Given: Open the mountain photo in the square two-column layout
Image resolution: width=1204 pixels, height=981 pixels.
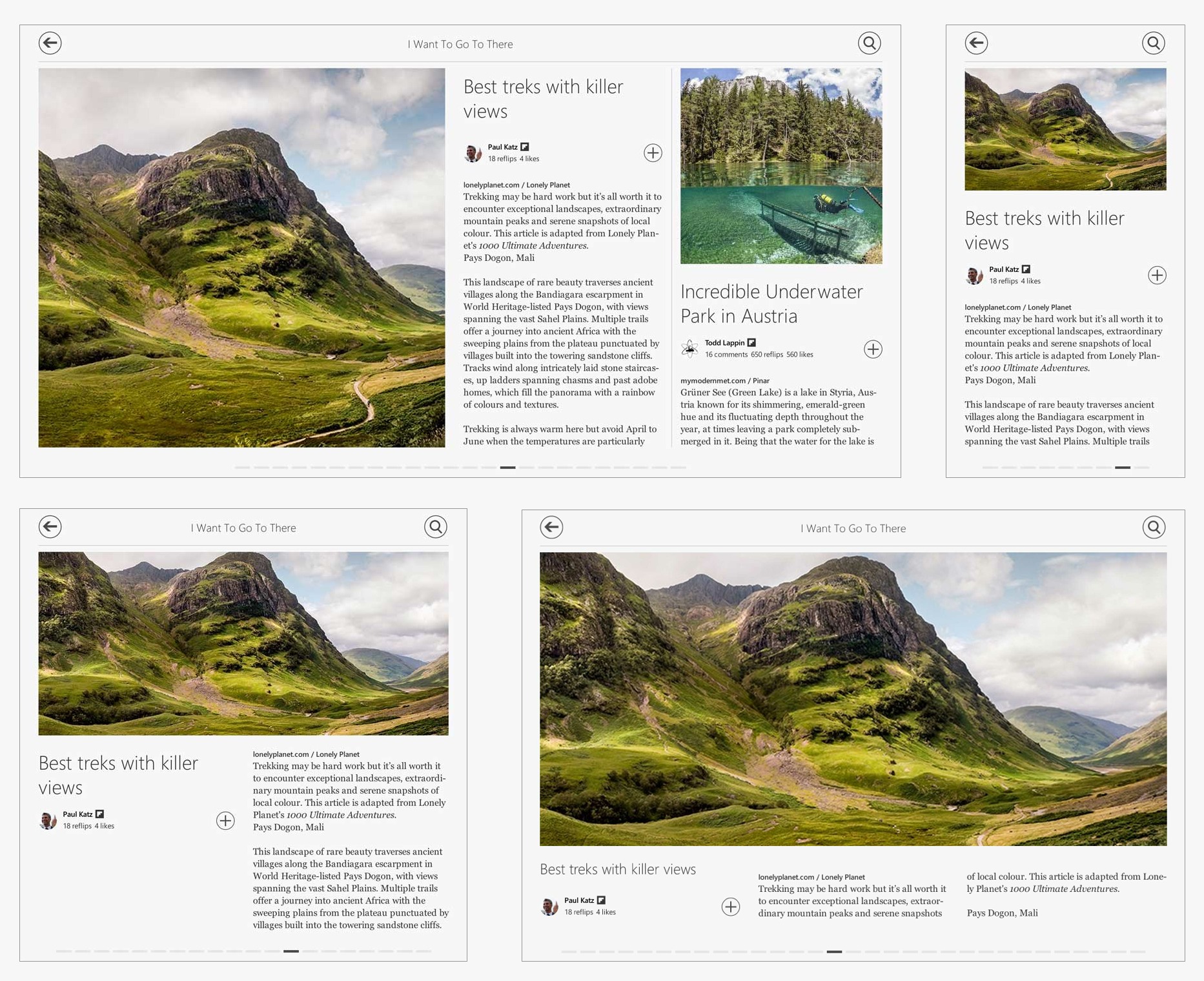Looking at the screenshot, I should point(243,643).
